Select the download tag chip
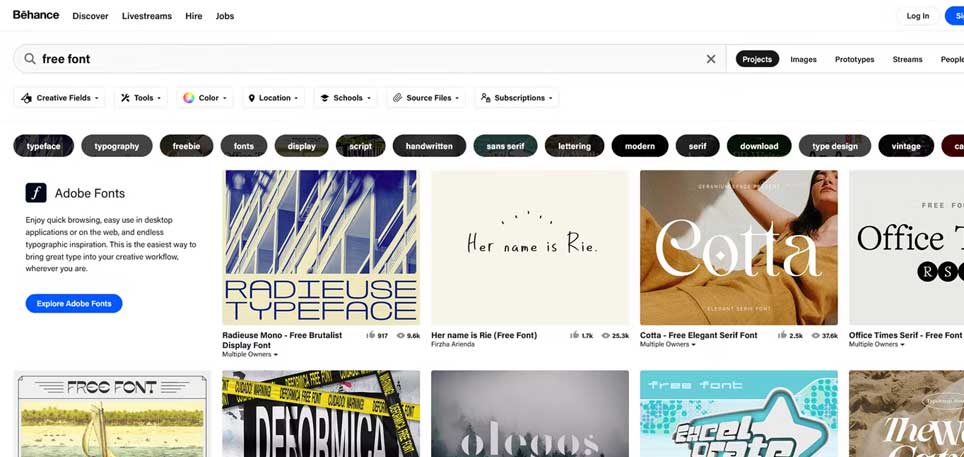Screen dimensions: 964x457 click(x=759, y=146)
